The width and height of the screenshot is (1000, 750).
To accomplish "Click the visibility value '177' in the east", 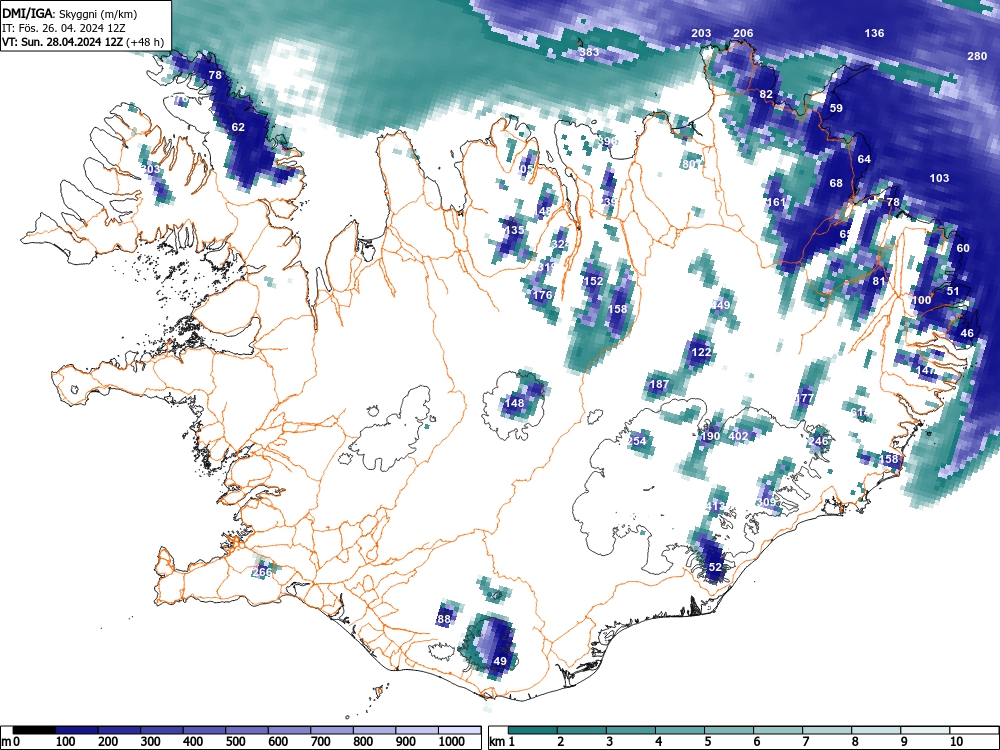I will click(x=804, y=399).
